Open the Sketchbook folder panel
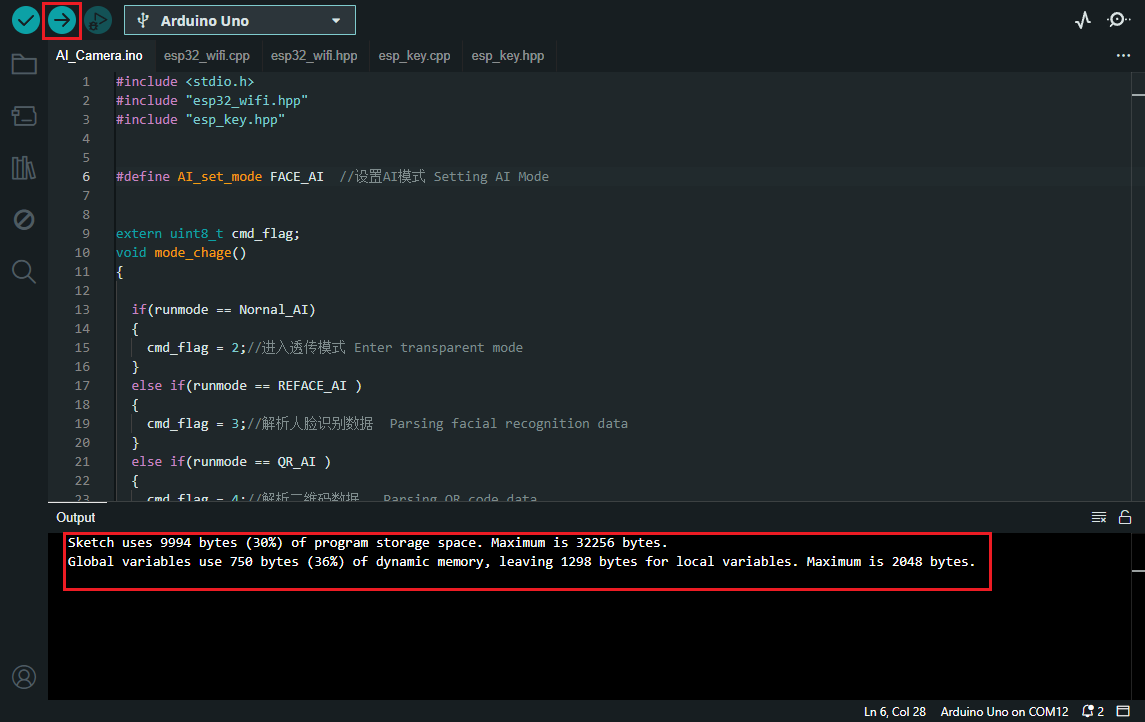1145x722 pixels. [x=24, y=64]
